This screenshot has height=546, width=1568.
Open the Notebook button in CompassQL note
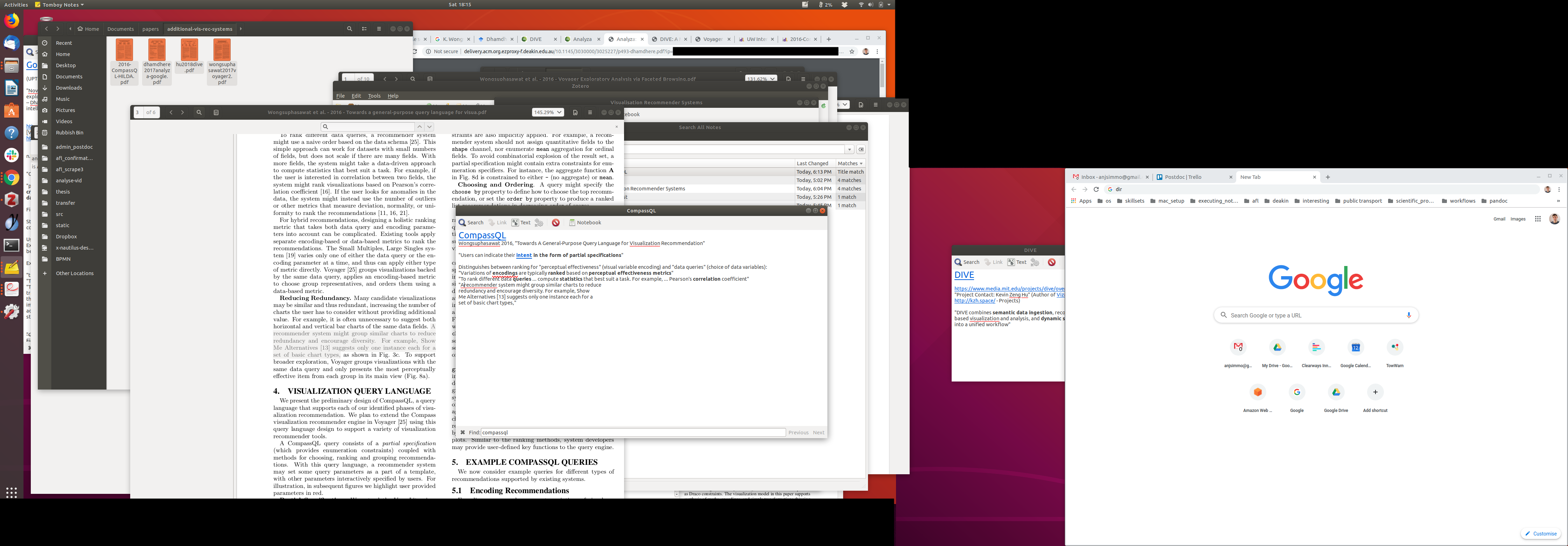(585, 223)
